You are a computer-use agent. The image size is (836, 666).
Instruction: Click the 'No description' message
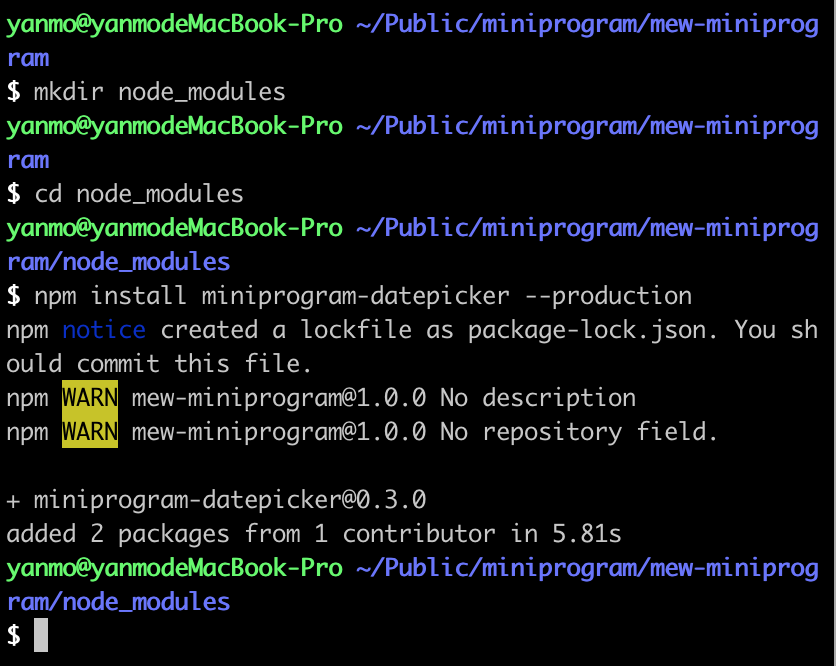pos(538,398)
